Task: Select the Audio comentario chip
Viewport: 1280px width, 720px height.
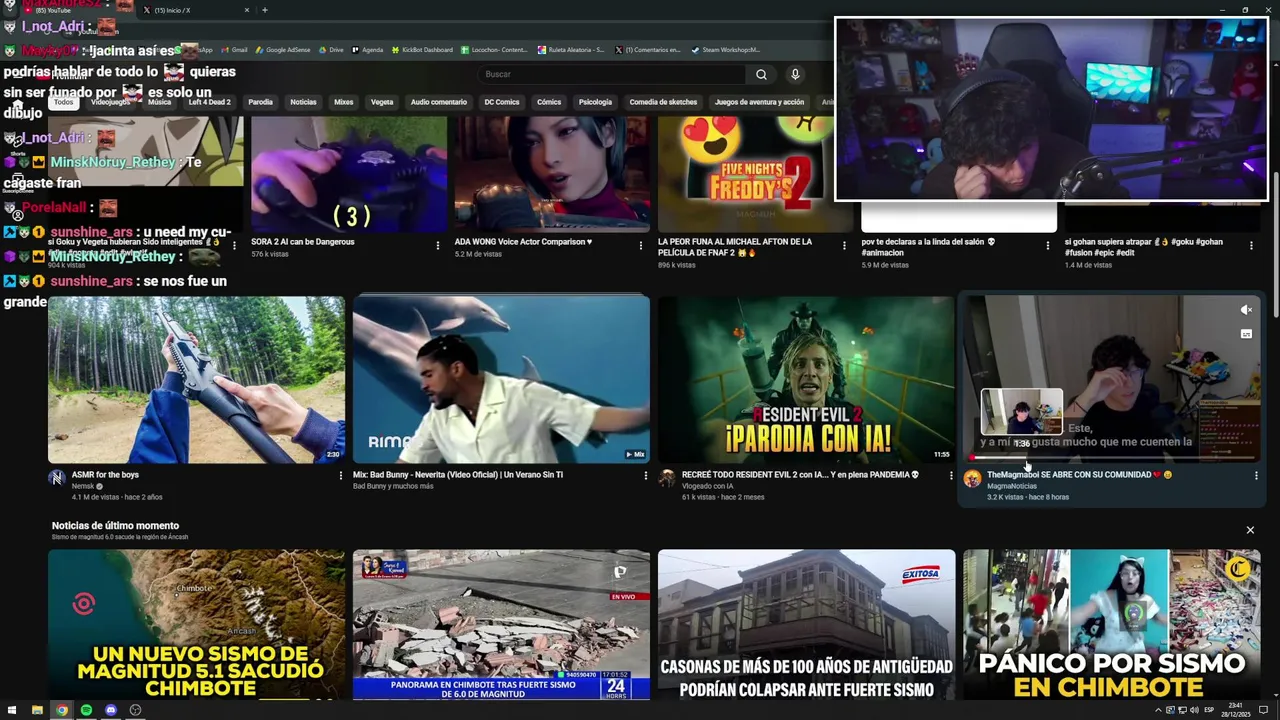Action: 439,102
